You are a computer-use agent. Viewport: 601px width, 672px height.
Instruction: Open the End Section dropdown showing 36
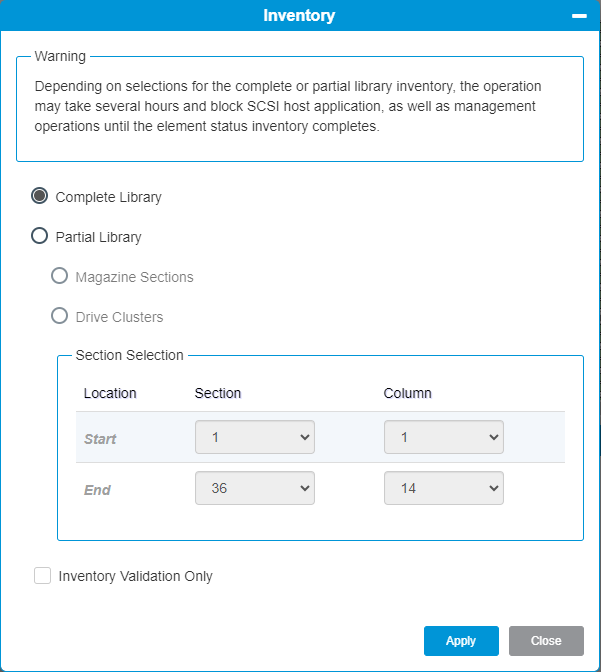tap(255, 488)
